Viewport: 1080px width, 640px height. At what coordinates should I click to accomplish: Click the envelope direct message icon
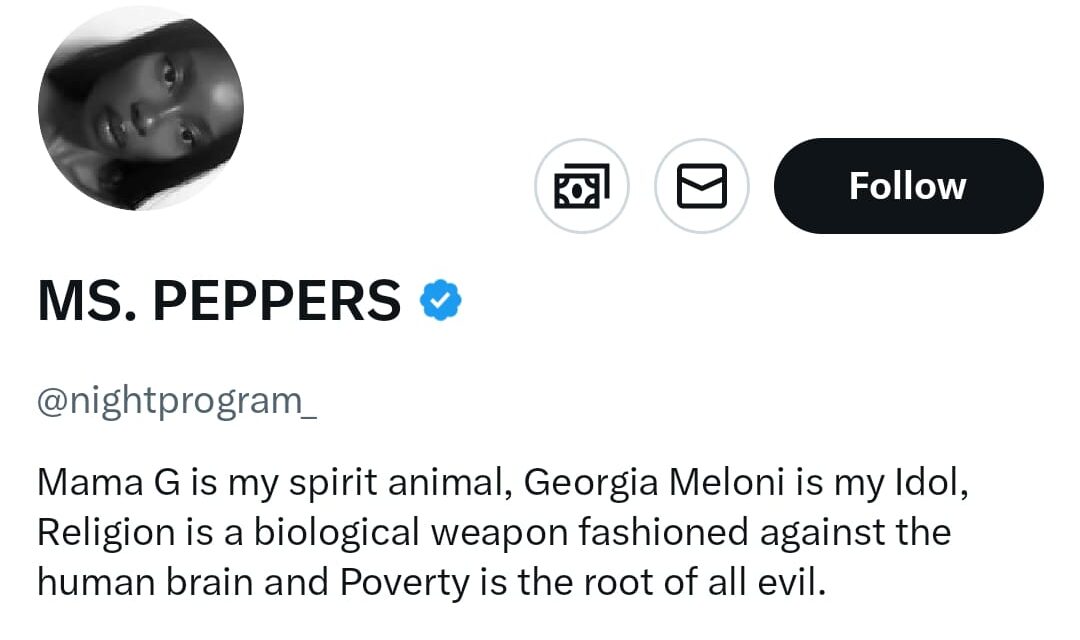point(701,186)
